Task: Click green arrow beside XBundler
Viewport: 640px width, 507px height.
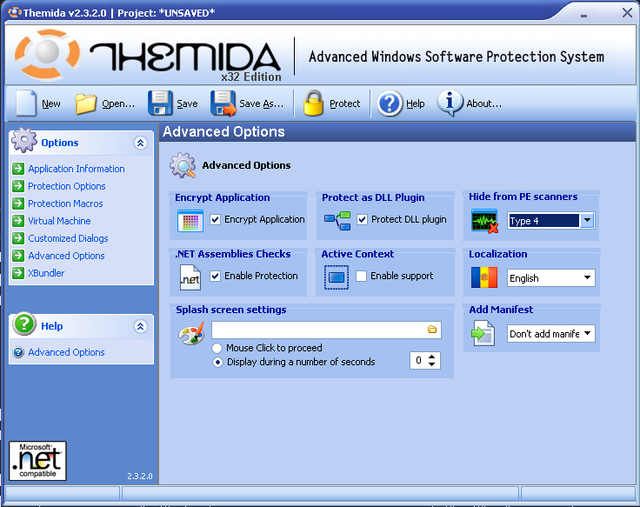Action: pyautogui.click(x=18, y=273)
